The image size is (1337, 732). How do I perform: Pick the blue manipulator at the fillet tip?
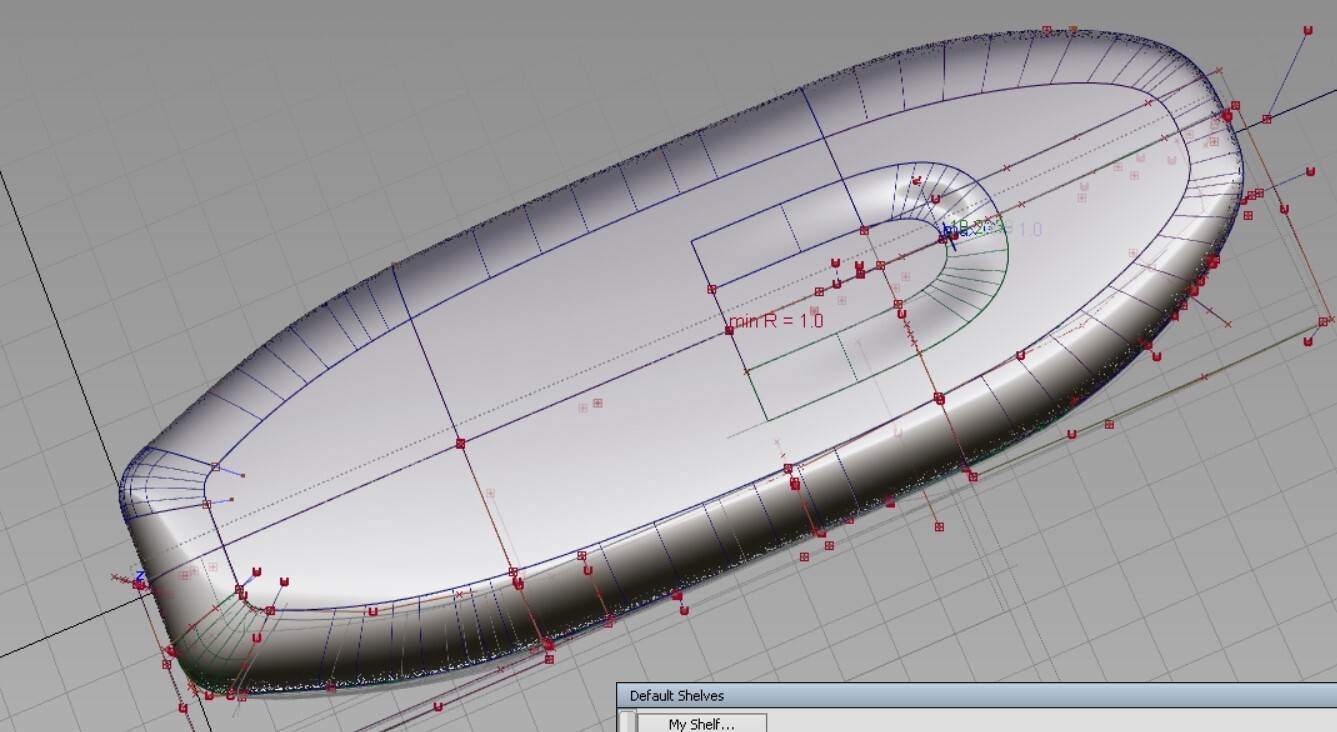click(x=949, y=232)
